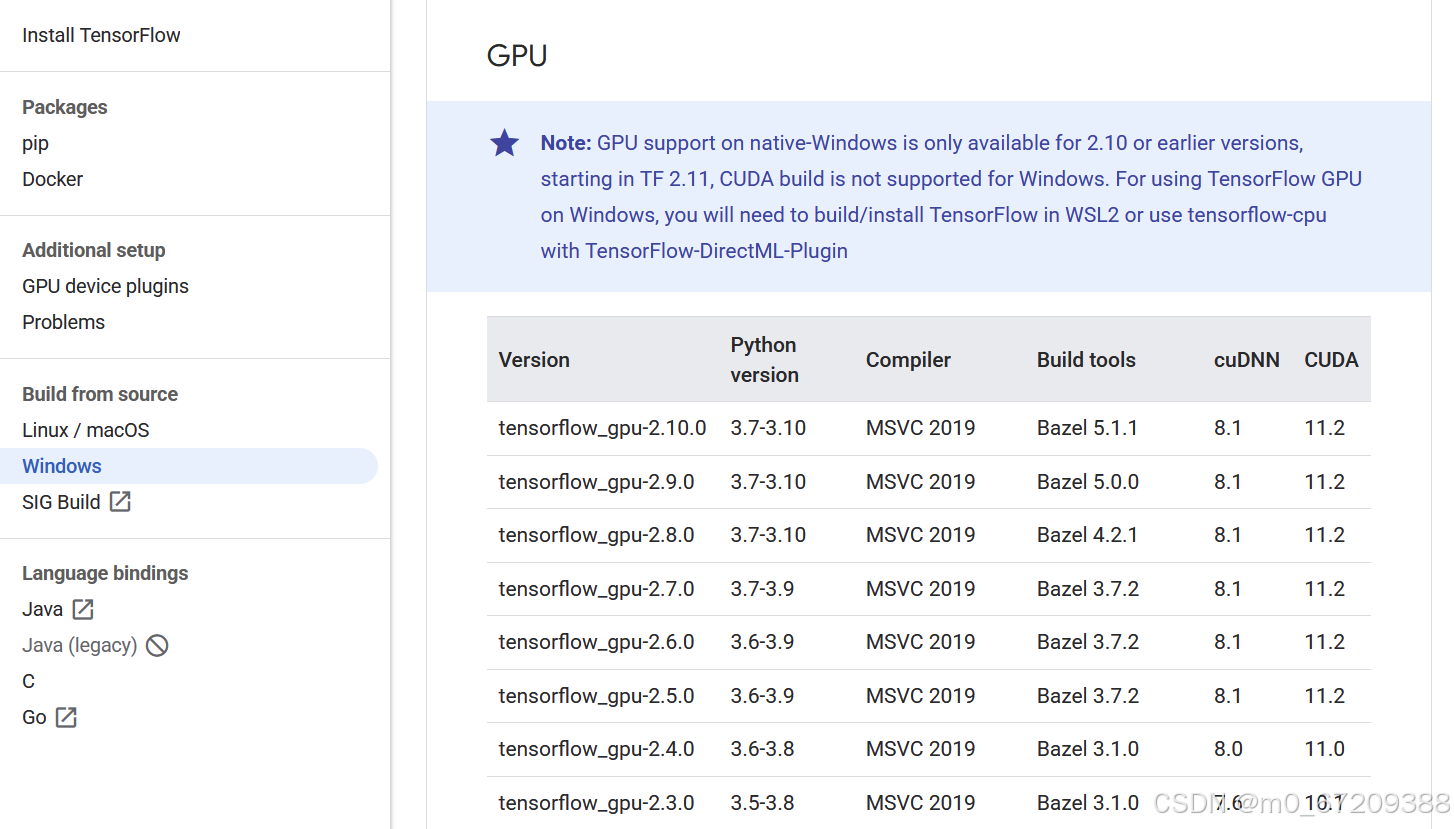Go to the pip packages page
This screenshot has height=829, width=1454.
tap(35, 143)
